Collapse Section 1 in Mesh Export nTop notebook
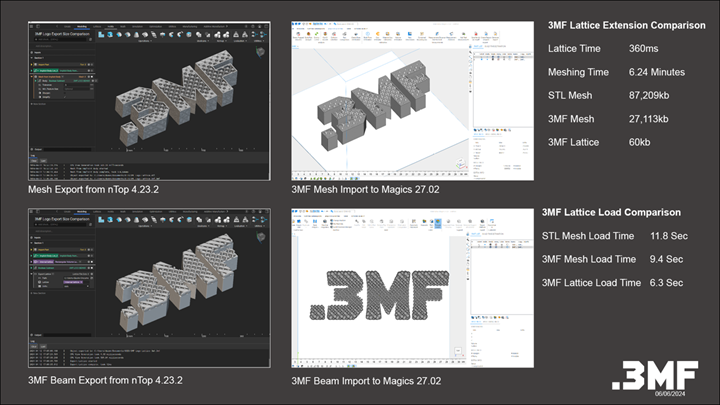720x405 pixels. point(32,58)
